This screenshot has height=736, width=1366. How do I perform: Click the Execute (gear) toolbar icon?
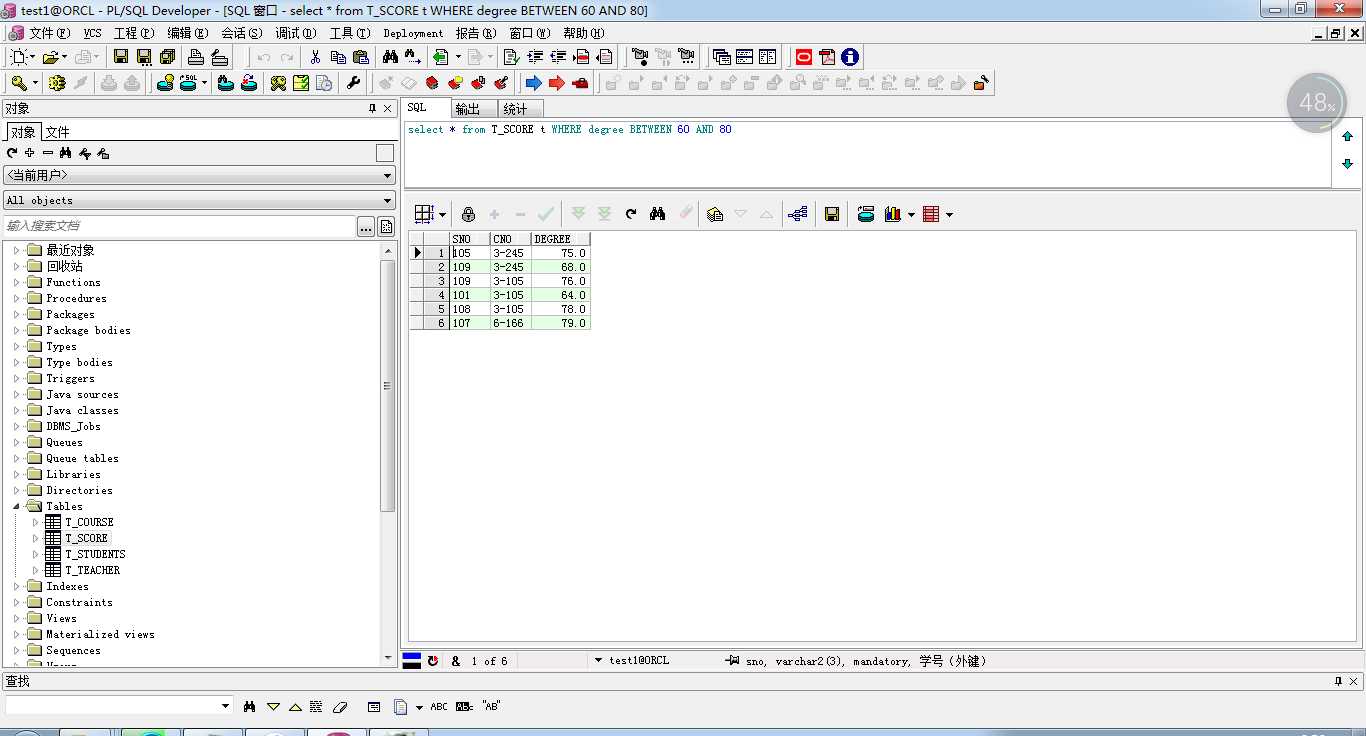point(57,83)
